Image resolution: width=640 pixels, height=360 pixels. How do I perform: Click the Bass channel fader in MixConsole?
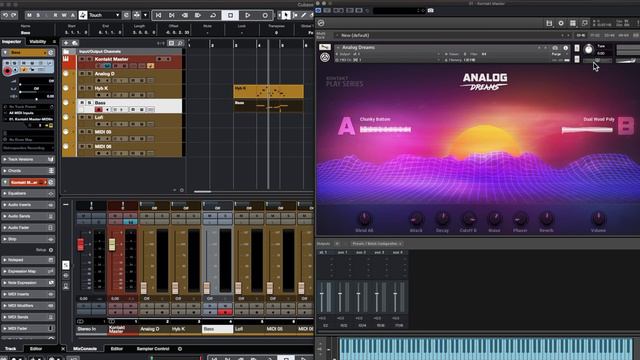207,288
